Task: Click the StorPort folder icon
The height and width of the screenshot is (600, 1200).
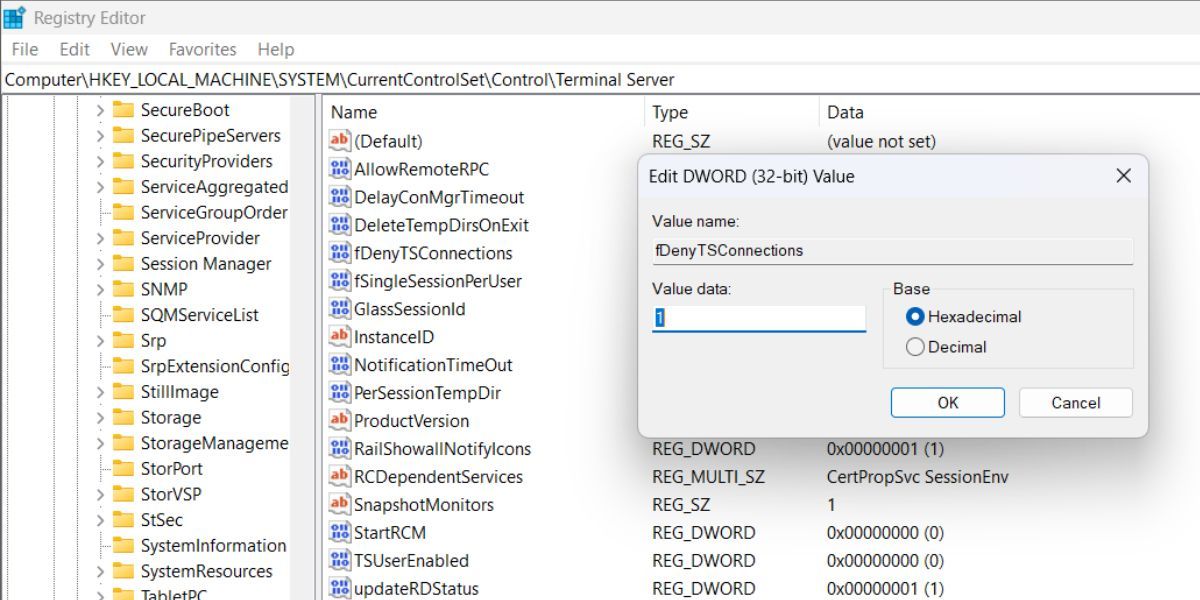Action: (x=123, y=469)
